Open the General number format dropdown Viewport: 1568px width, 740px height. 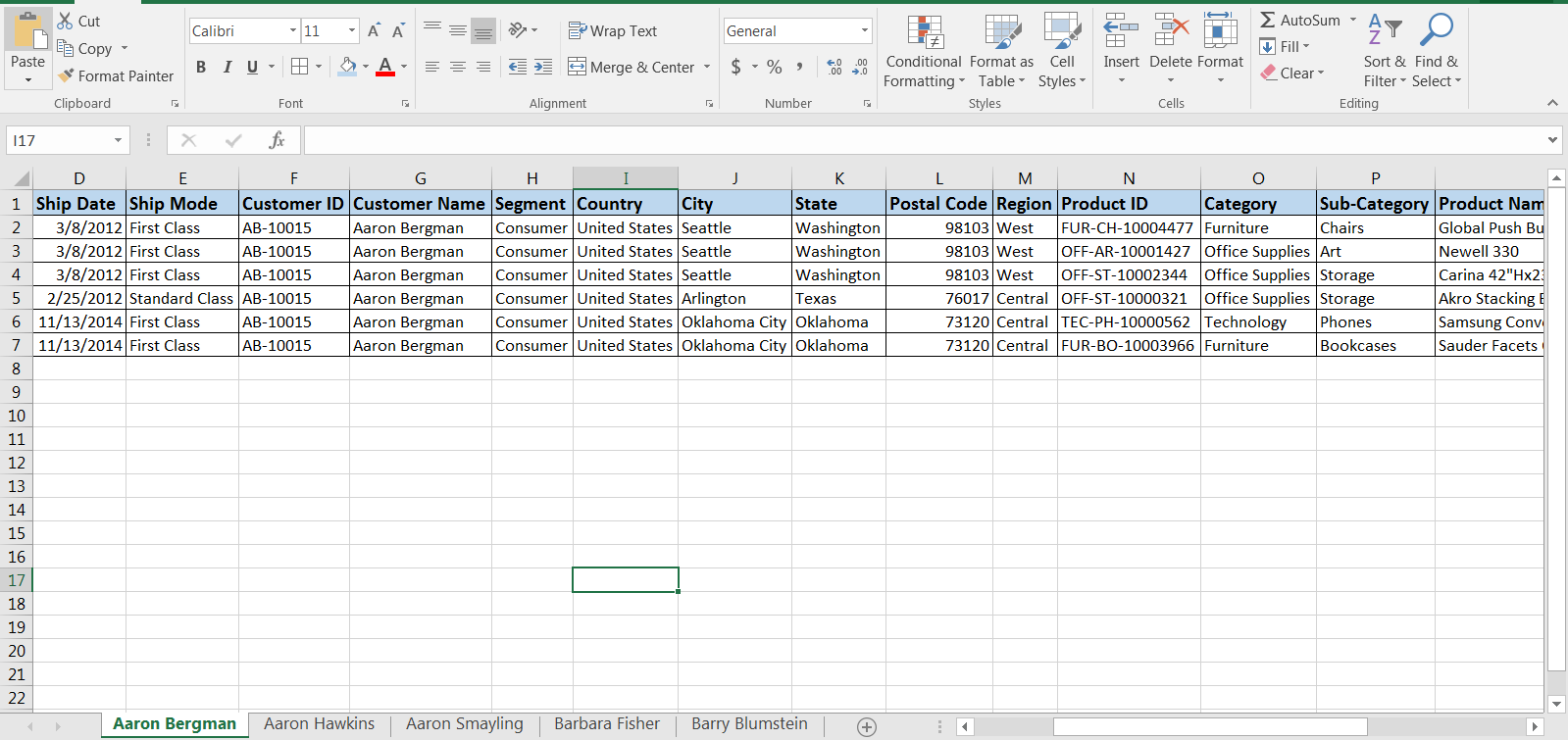click(864, 31)
